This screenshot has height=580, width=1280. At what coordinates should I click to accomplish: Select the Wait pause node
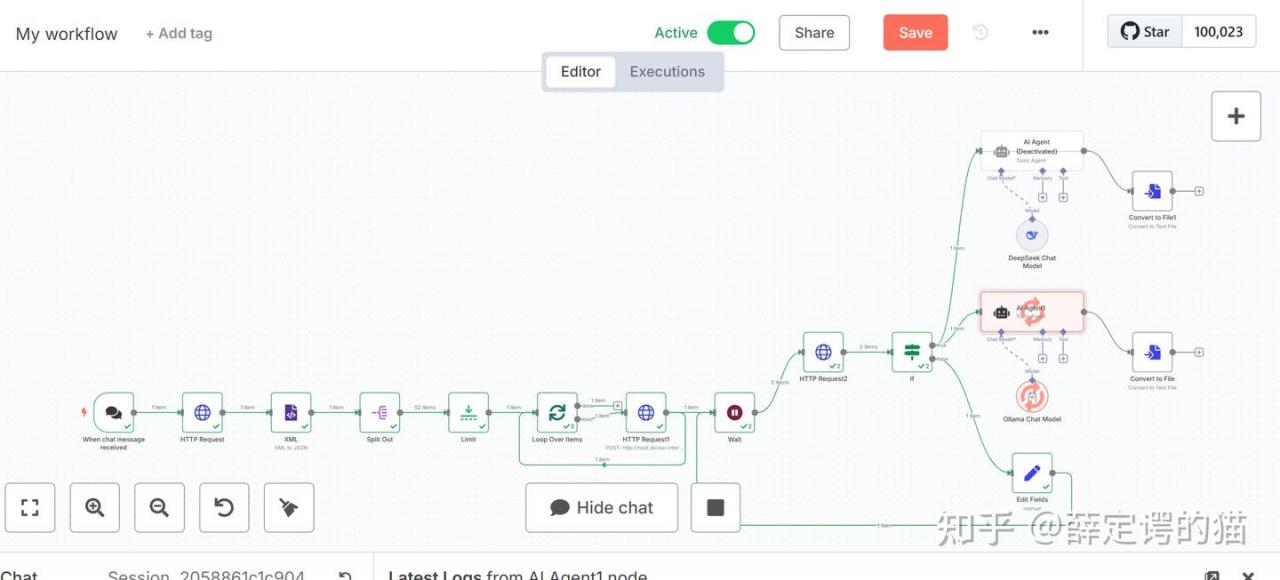(x=735, y=412)
